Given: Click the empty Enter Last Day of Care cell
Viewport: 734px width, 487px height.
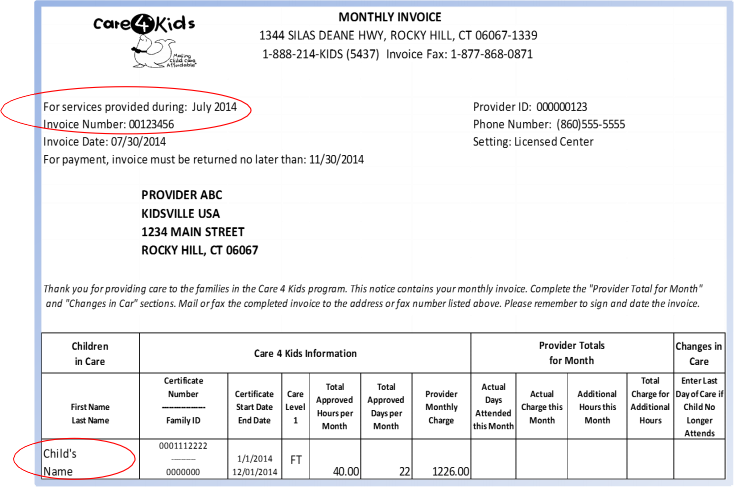Looking at the screenshot, I should pos(699,459).
